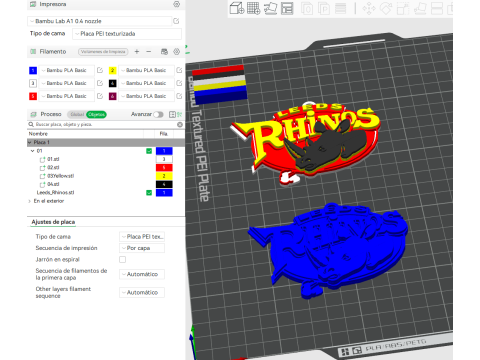Click the Add object cube icon

(237, 8)
